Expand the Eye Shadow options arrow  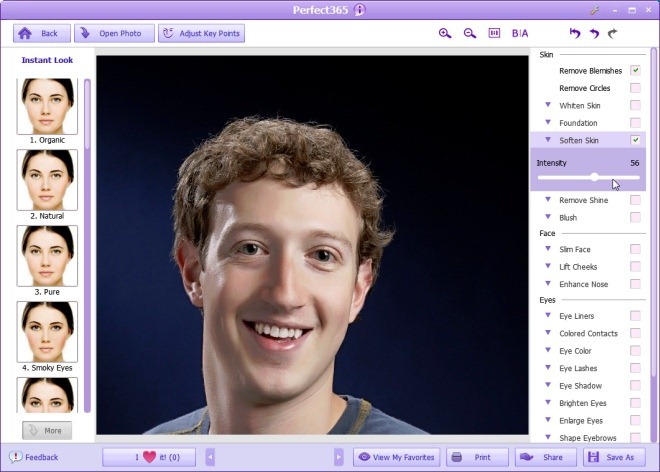548,385
